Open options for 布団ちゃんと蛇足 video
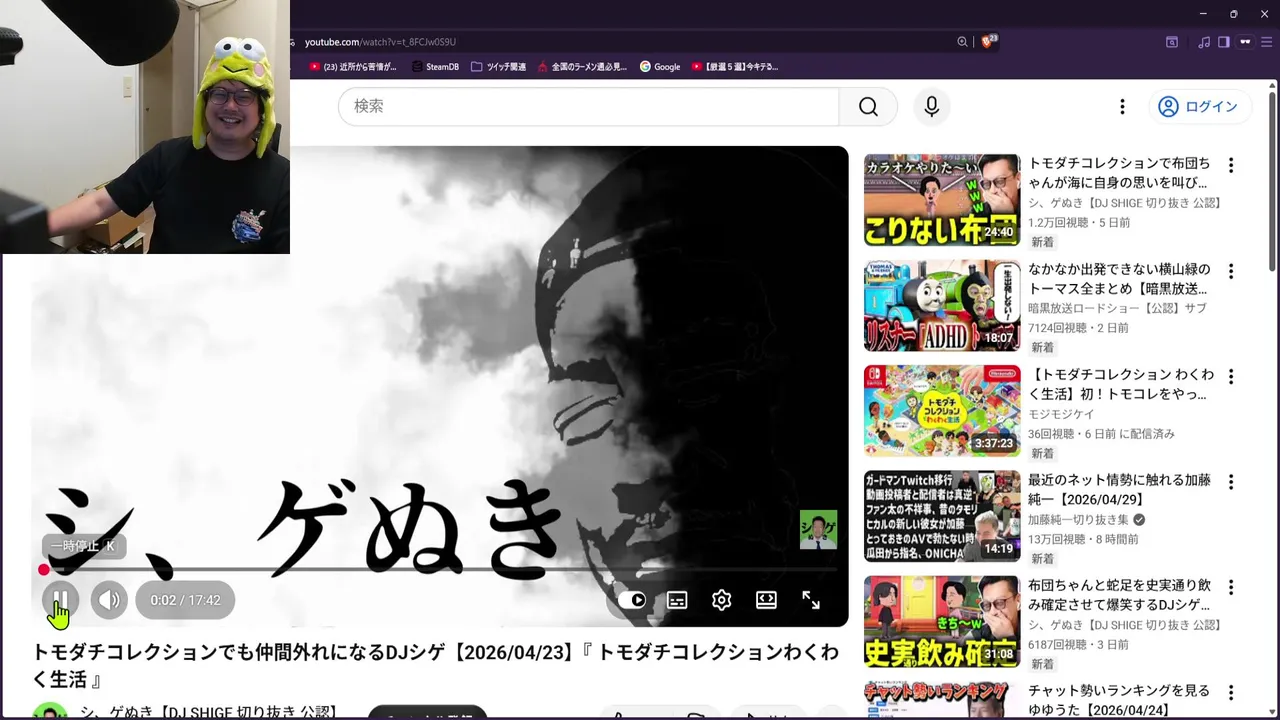 tap(1231, 587)
